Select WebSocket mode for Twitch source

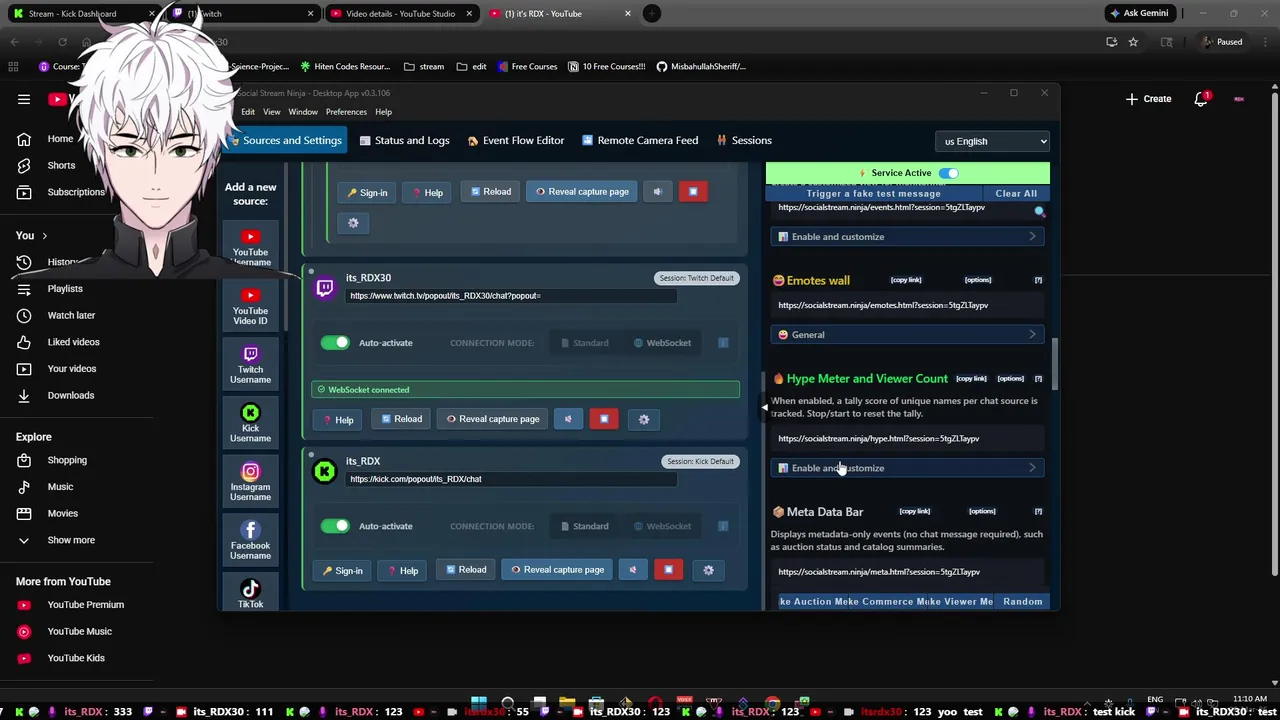click(x=662, y=343)
